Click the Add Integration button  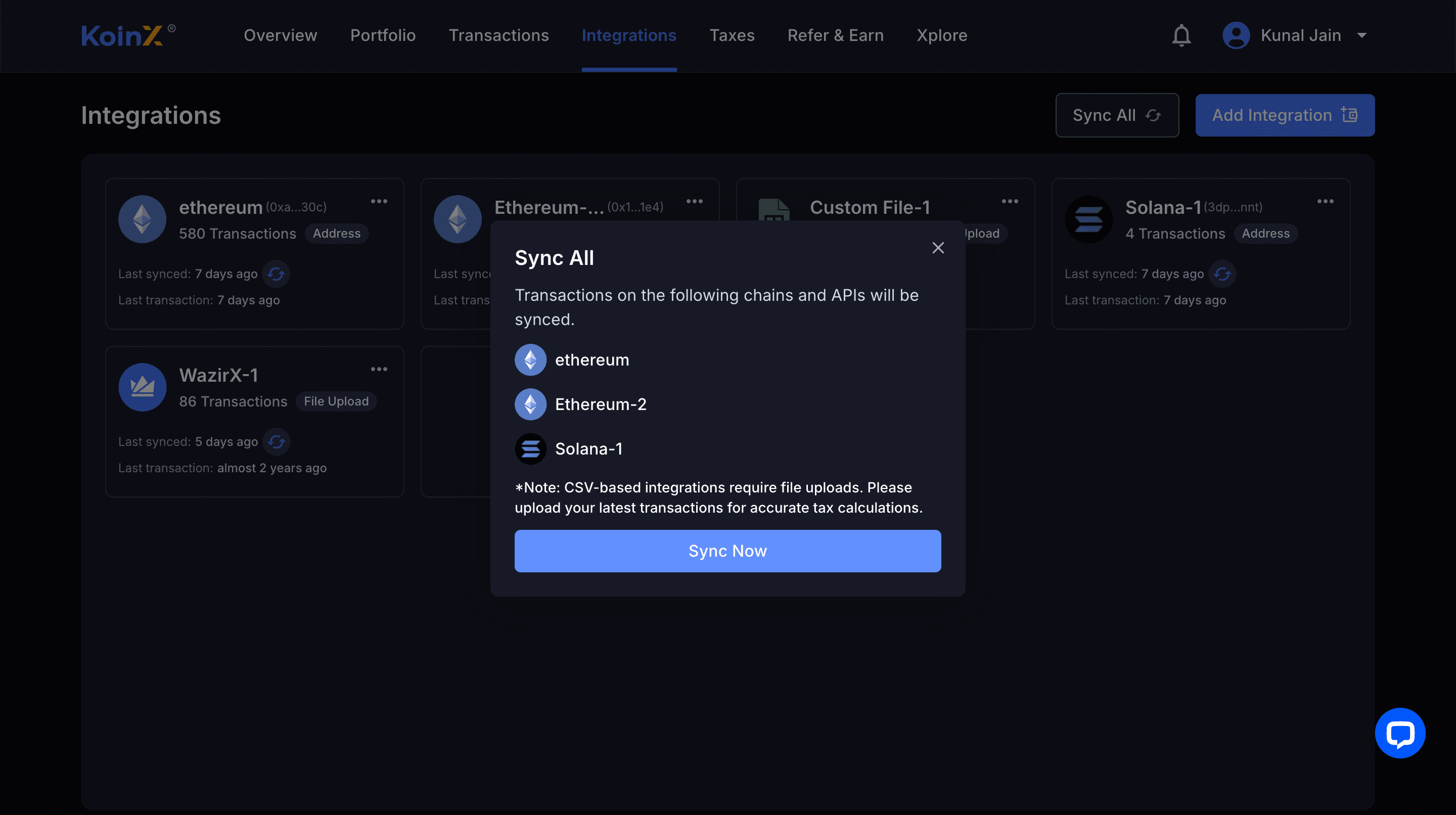coord(1284,115)
